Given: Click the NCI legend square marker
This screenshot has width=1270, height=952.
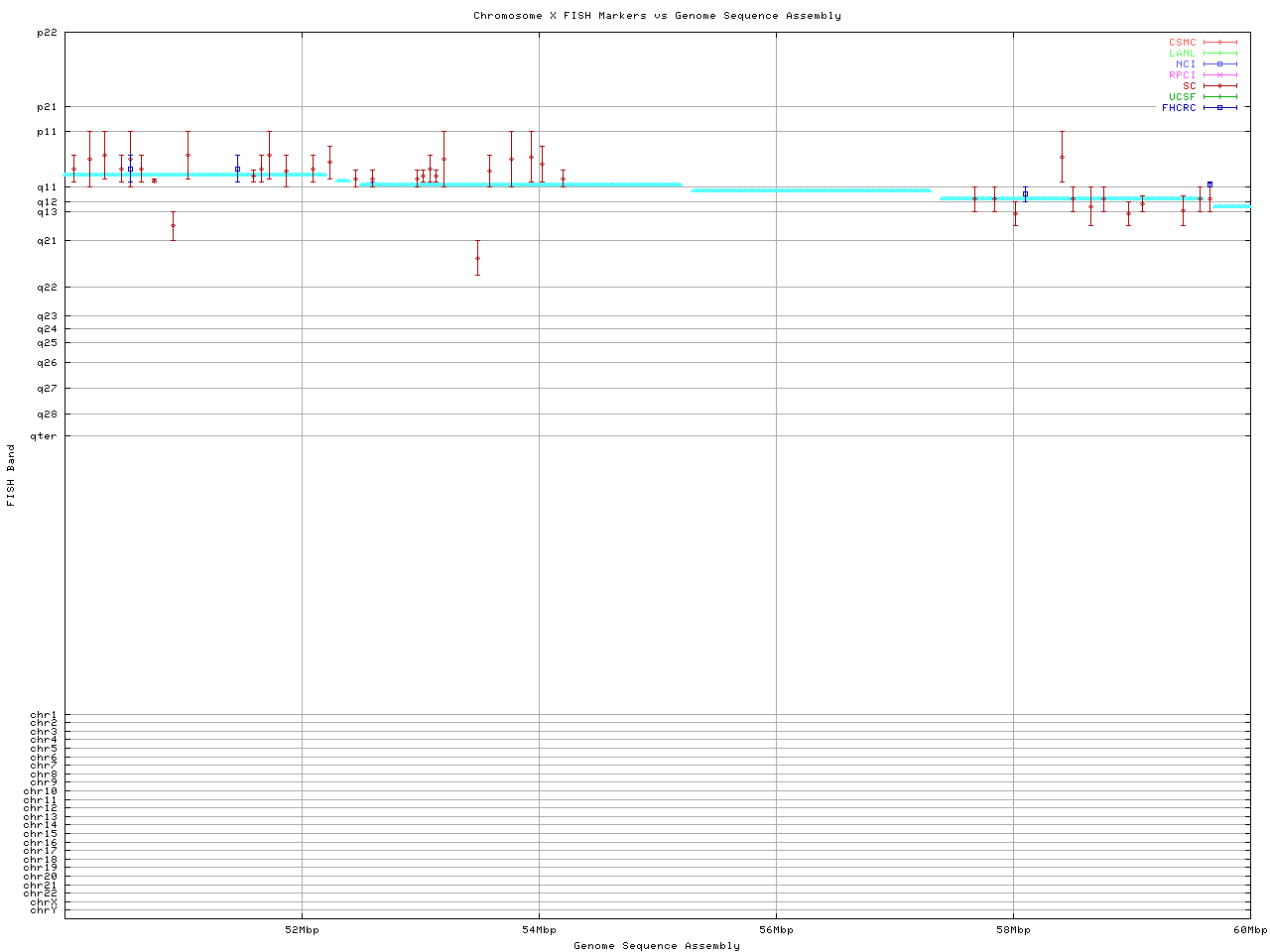Looking at the screenshot, I should (x=1219, y=64).
